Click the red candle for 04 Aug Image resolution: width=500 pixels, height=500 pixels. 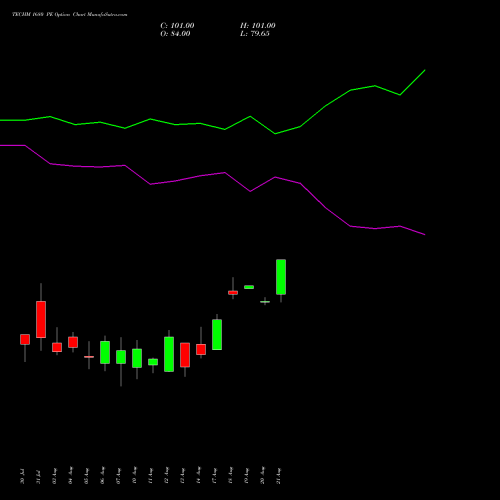[73, 342]
